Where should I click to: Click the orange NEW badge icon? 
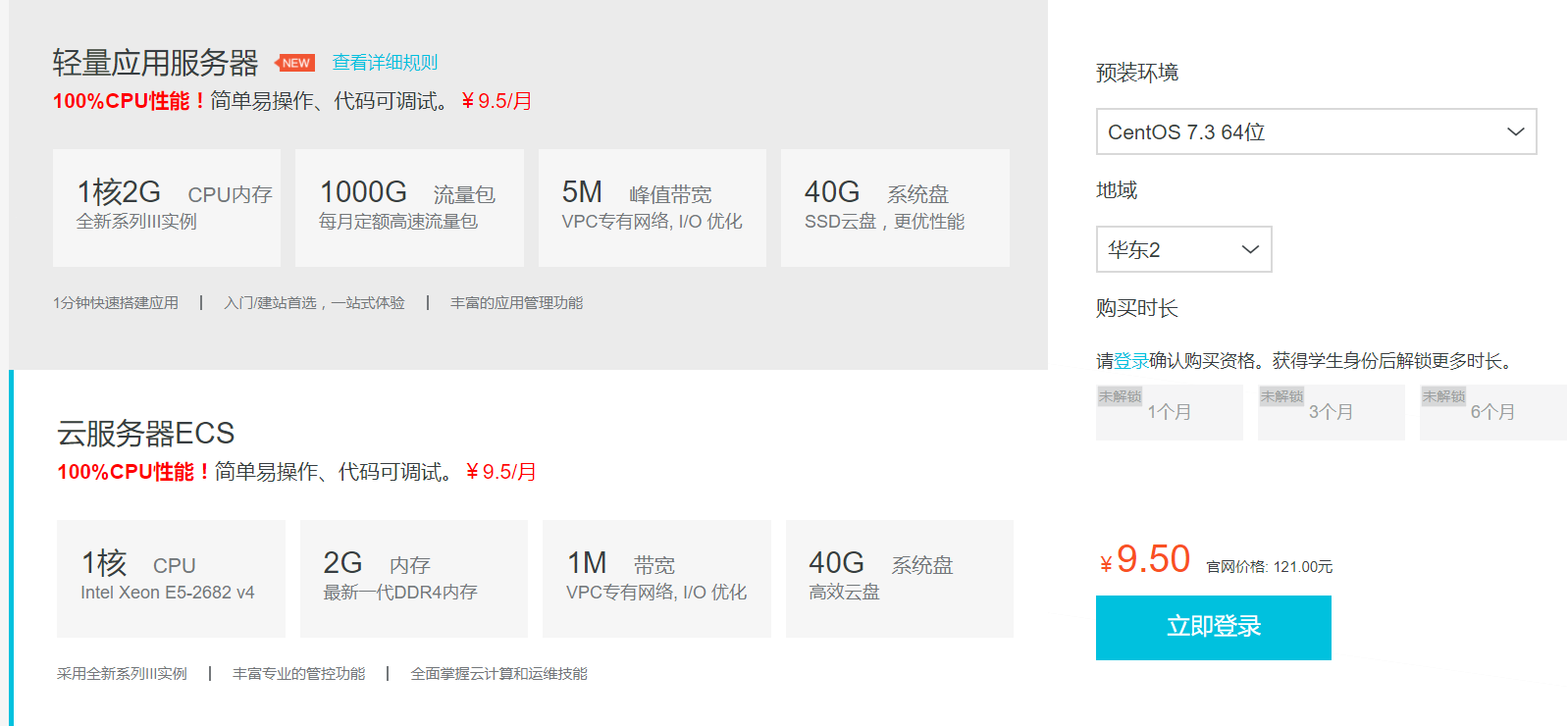point(295,63)
